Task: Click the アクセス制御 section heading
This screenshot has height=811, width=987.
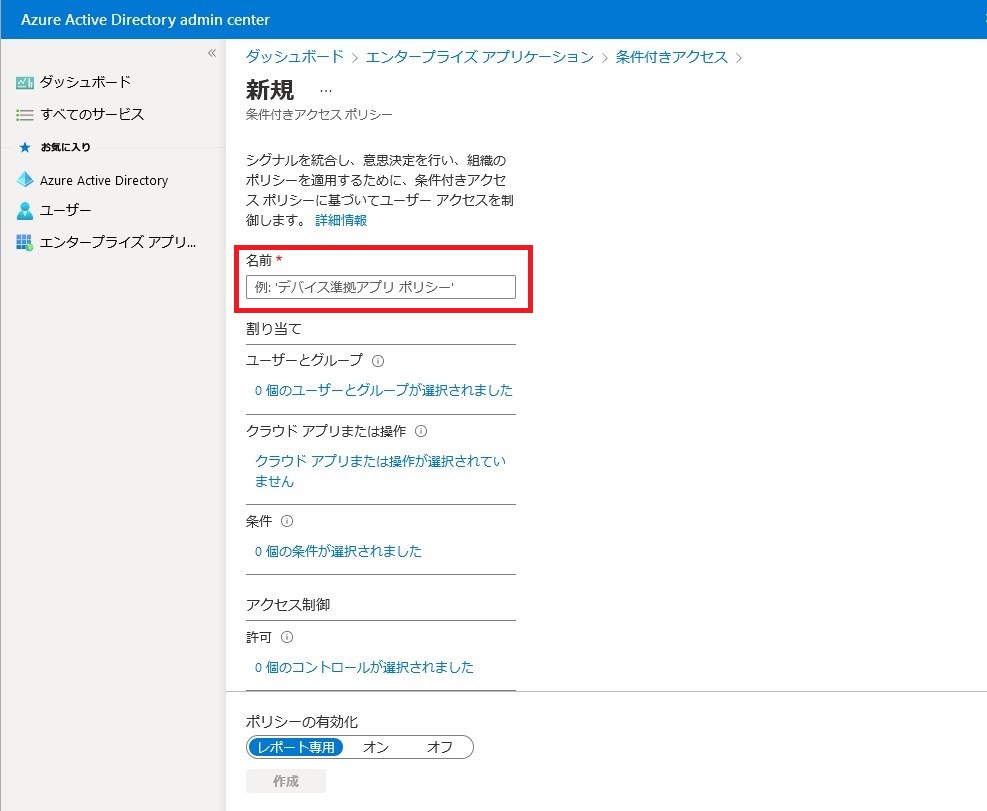Action: [x=288, y=605]
